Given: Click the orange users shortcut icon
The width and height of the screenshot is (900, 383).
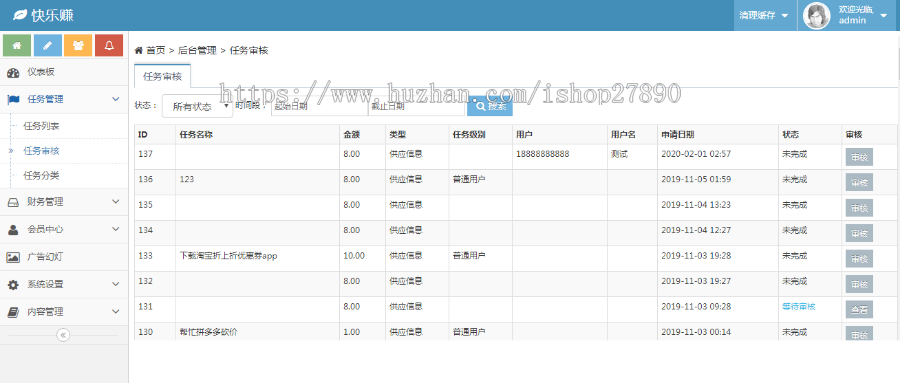Looking at the screenshot, I should [78, 45].
